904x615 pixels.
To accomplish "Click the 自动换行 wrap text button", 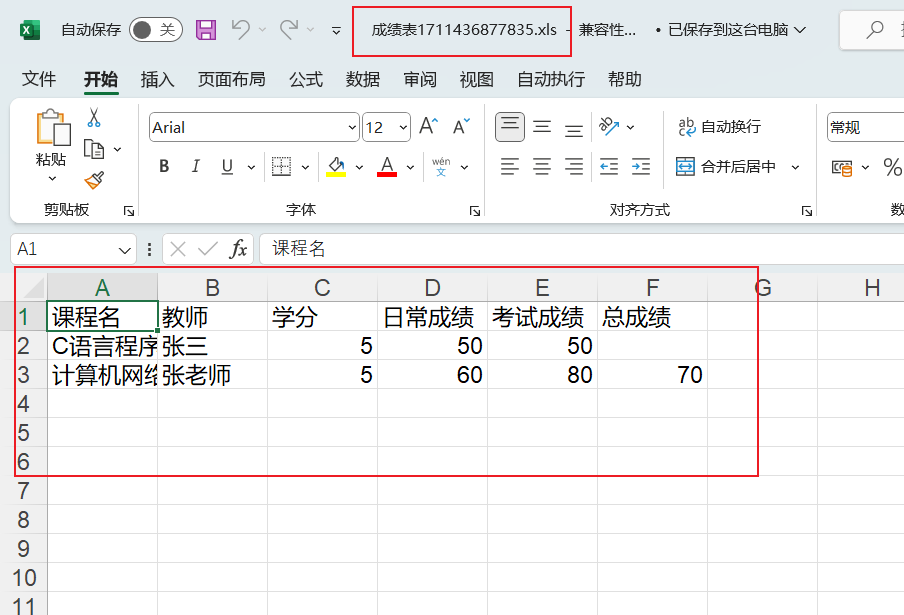I will (x=720, y=127).
